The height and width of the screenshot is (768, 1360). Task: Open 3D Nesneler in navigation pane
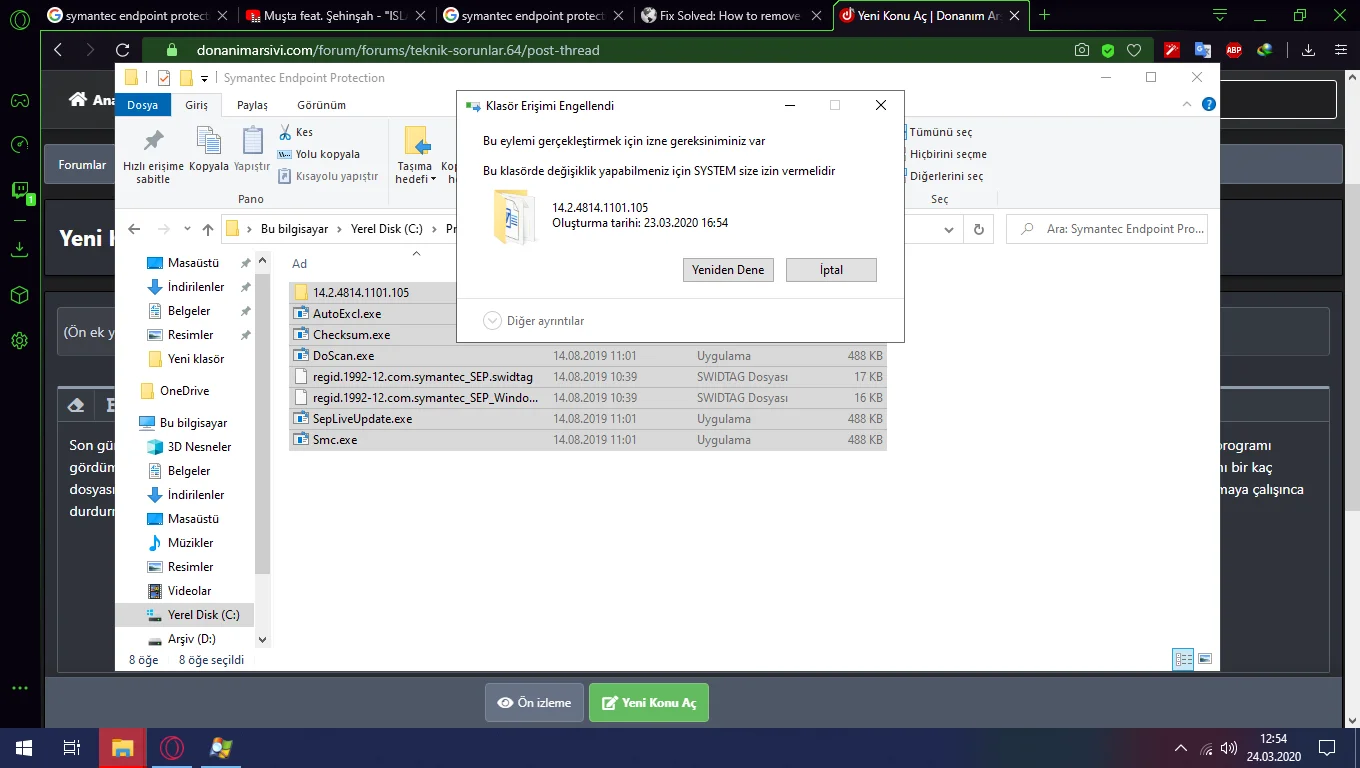click(199, 447)
